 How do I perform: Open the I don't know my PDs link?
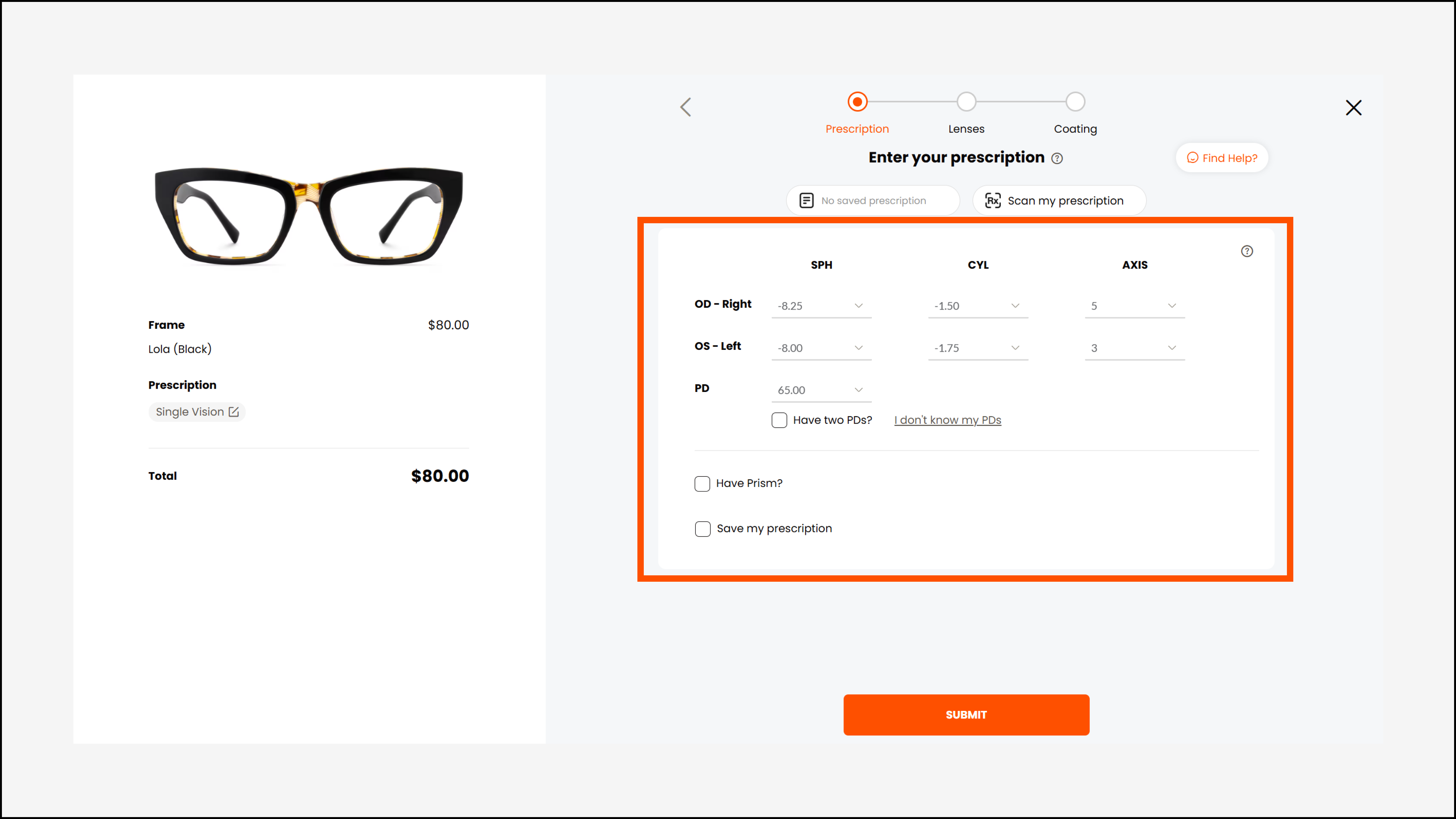947,420
